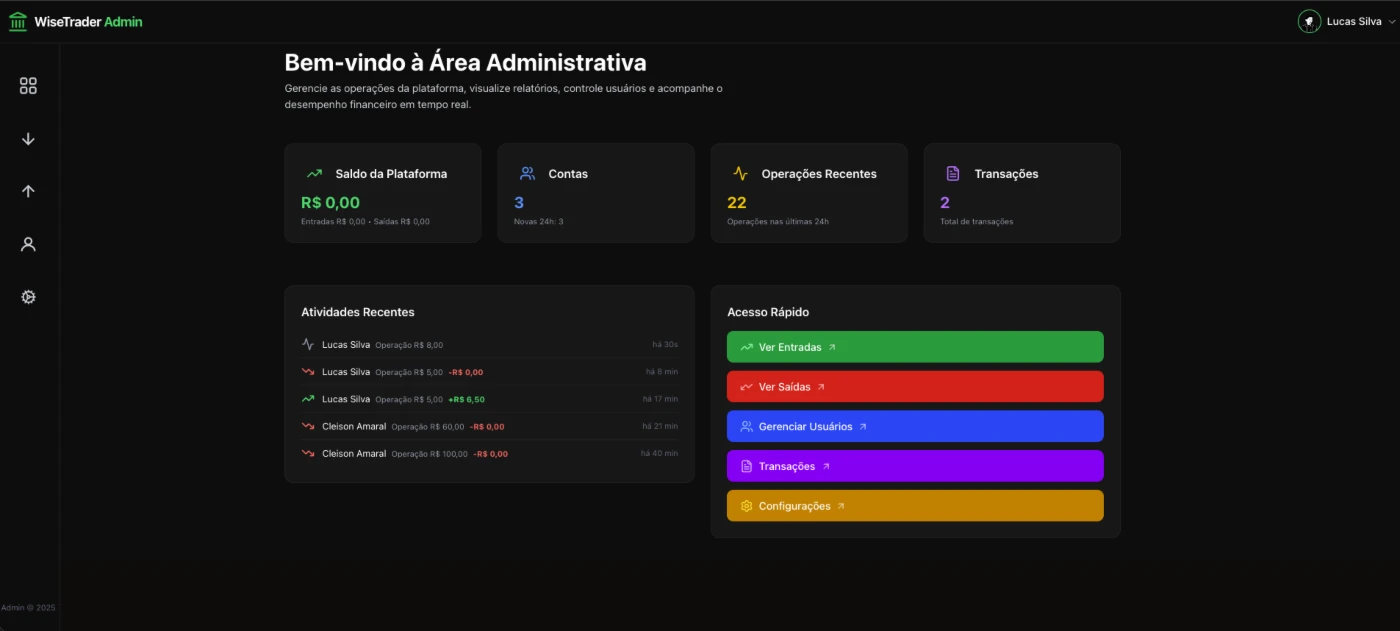
Task: Click the up arrow saídas sidebar icon
Action: 28,191
